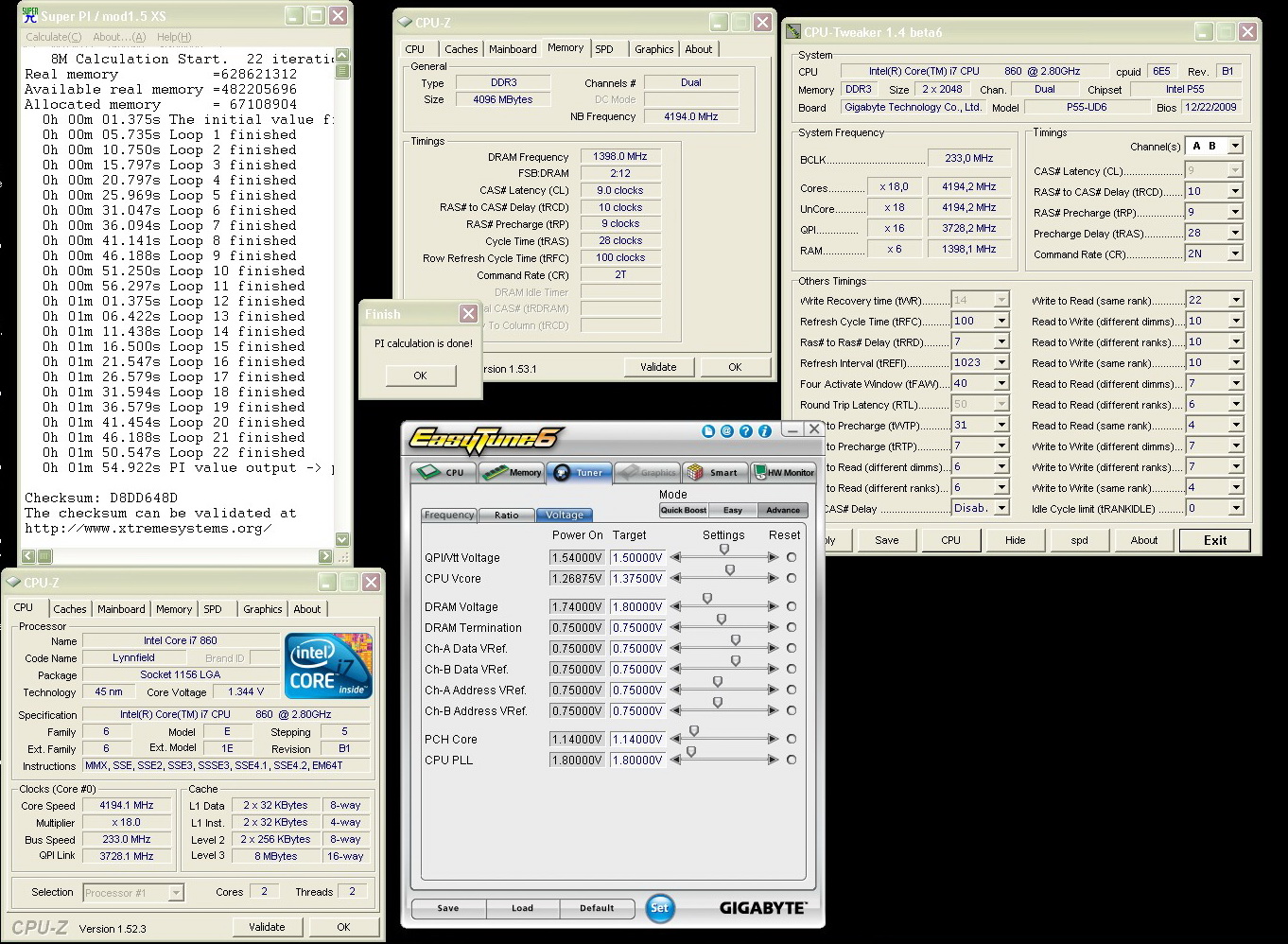The height and width of the screenshot is (944, 1288).
Task: Click OK in the Finish dialog
Action: [420, 376]
